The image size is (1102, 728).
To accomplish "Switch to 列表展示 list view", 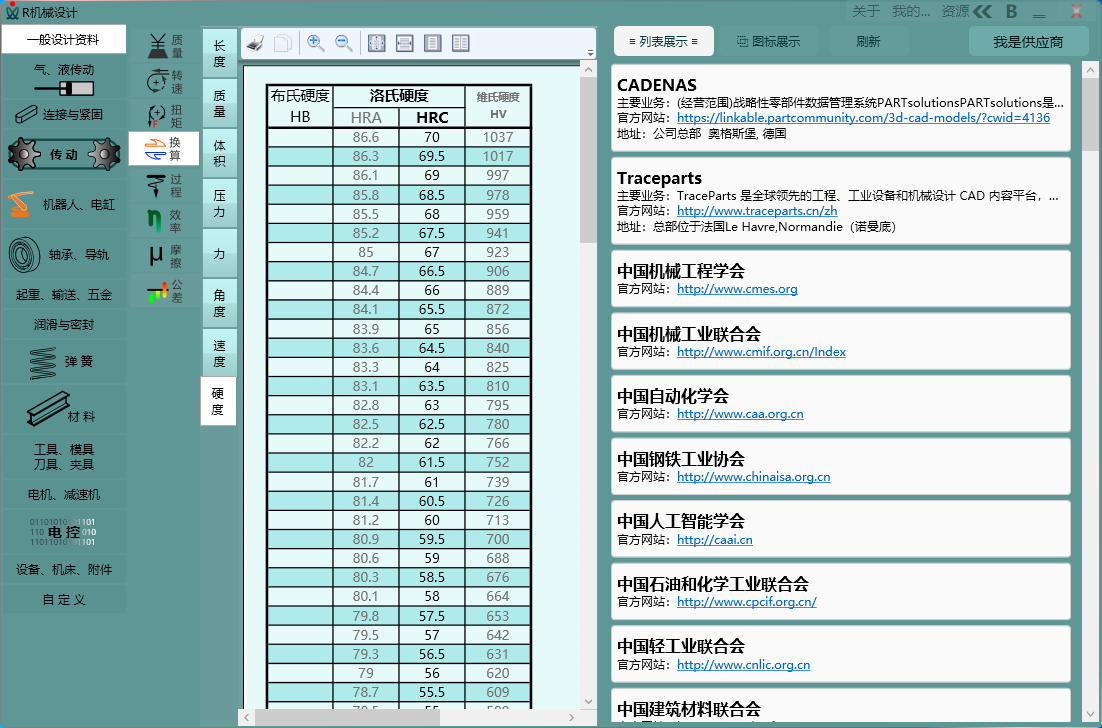I will [x=663, y=41].
